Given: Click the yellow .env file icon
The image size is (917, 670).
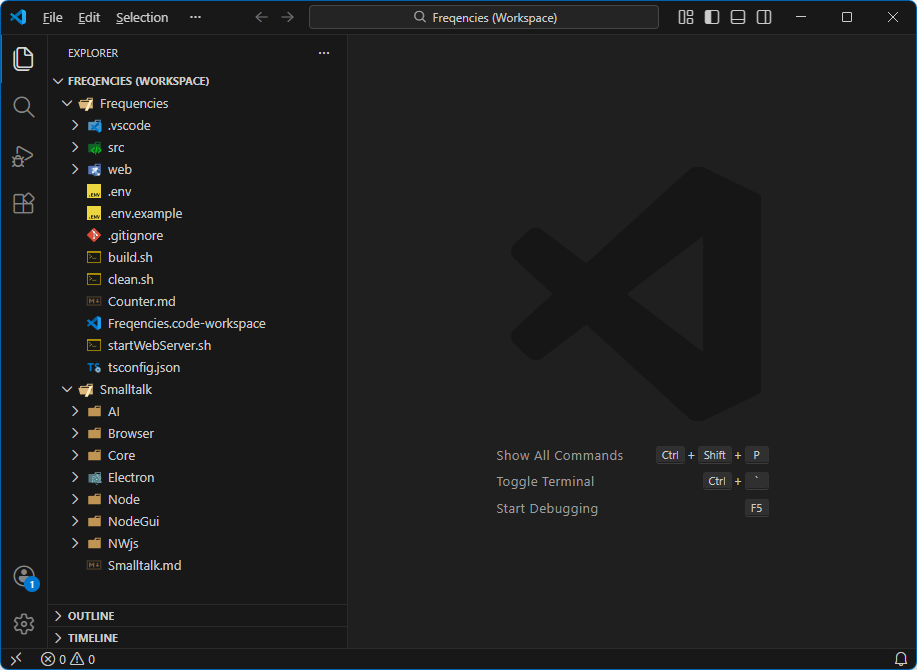Looking at the screenshot, I should [94, 192].
